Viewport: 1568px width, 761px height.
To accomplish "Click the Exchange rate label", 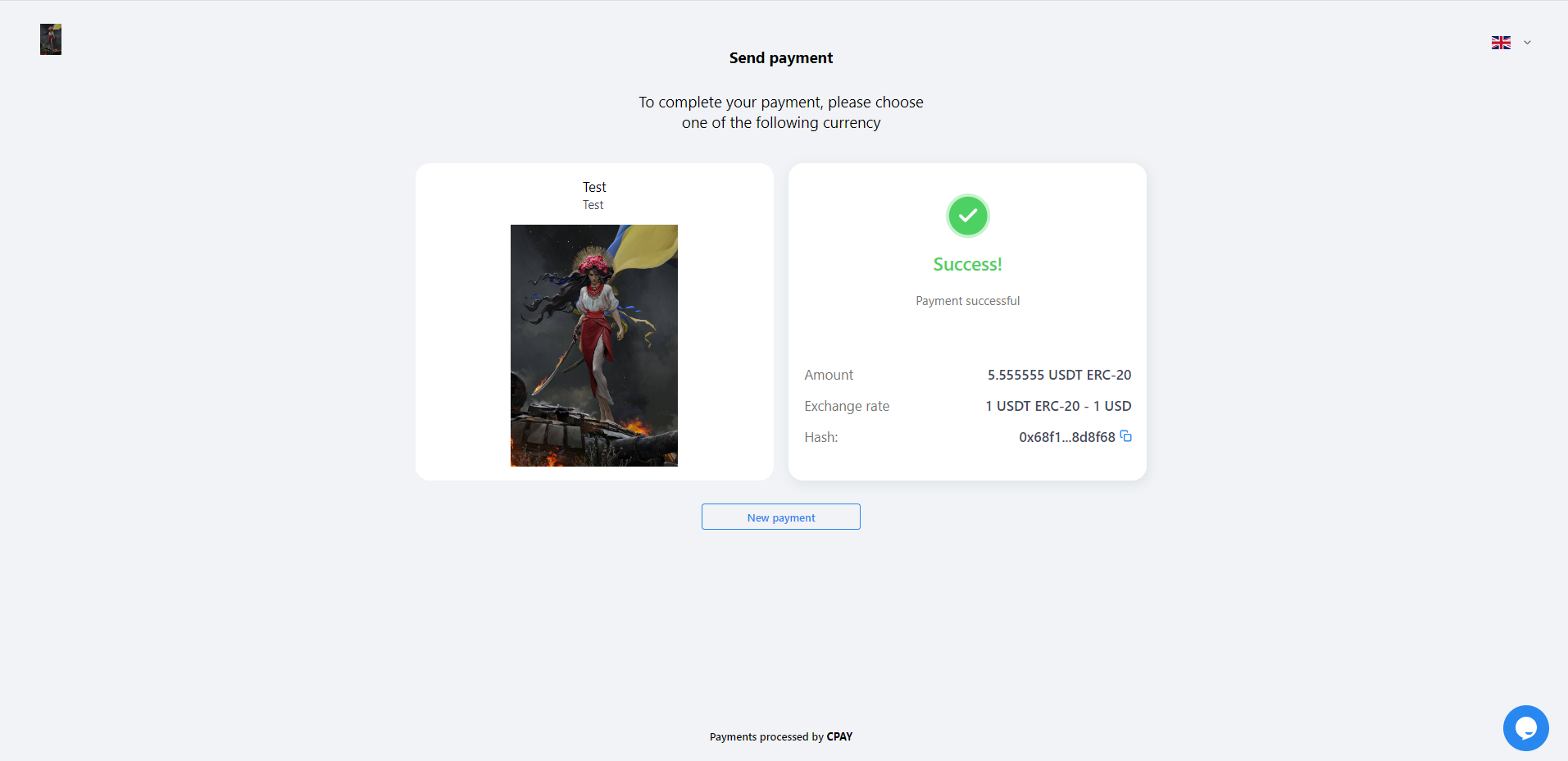I will [x=847, y=406].
